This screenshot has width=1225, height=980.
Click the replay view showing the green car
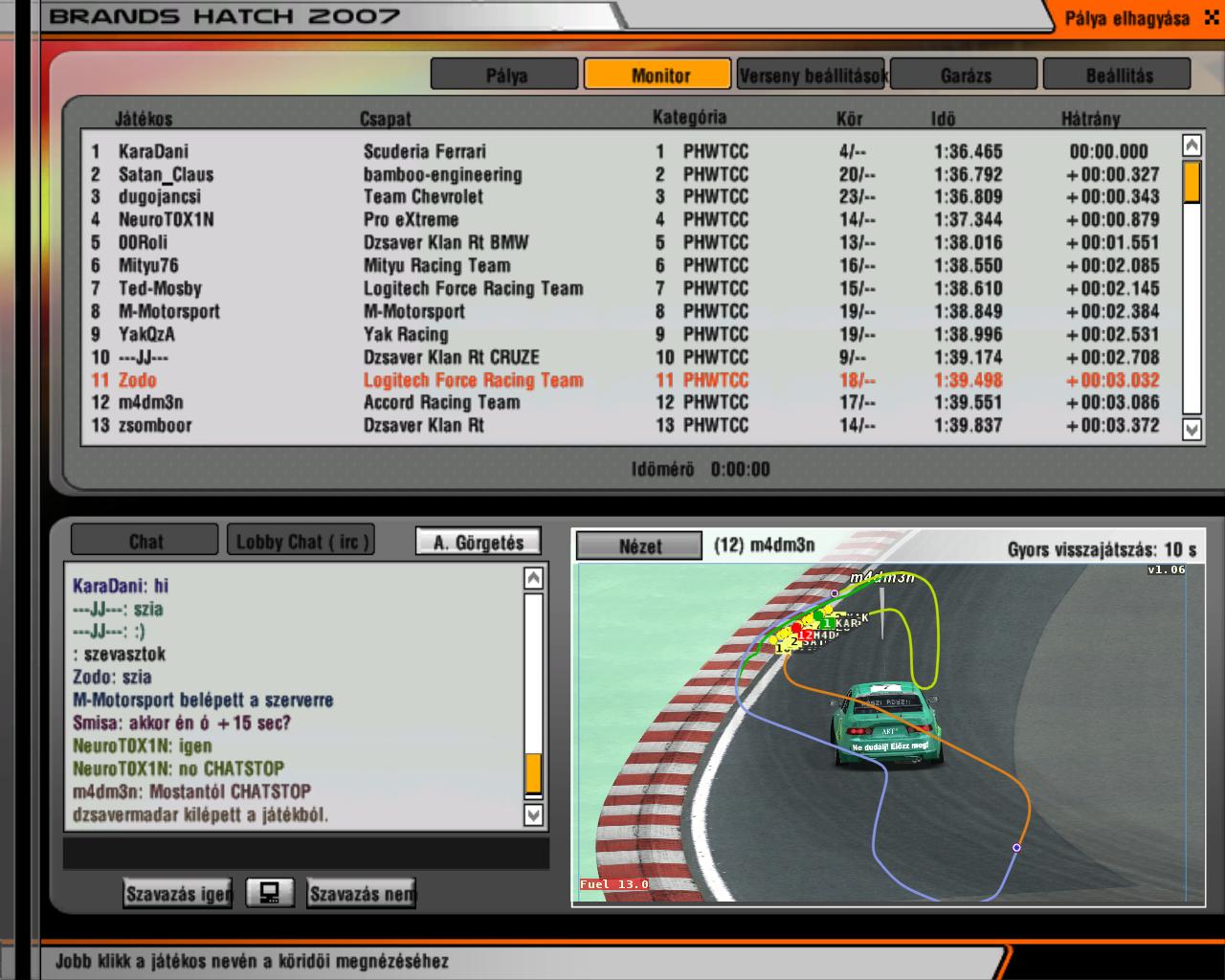[x=888, y=733]
